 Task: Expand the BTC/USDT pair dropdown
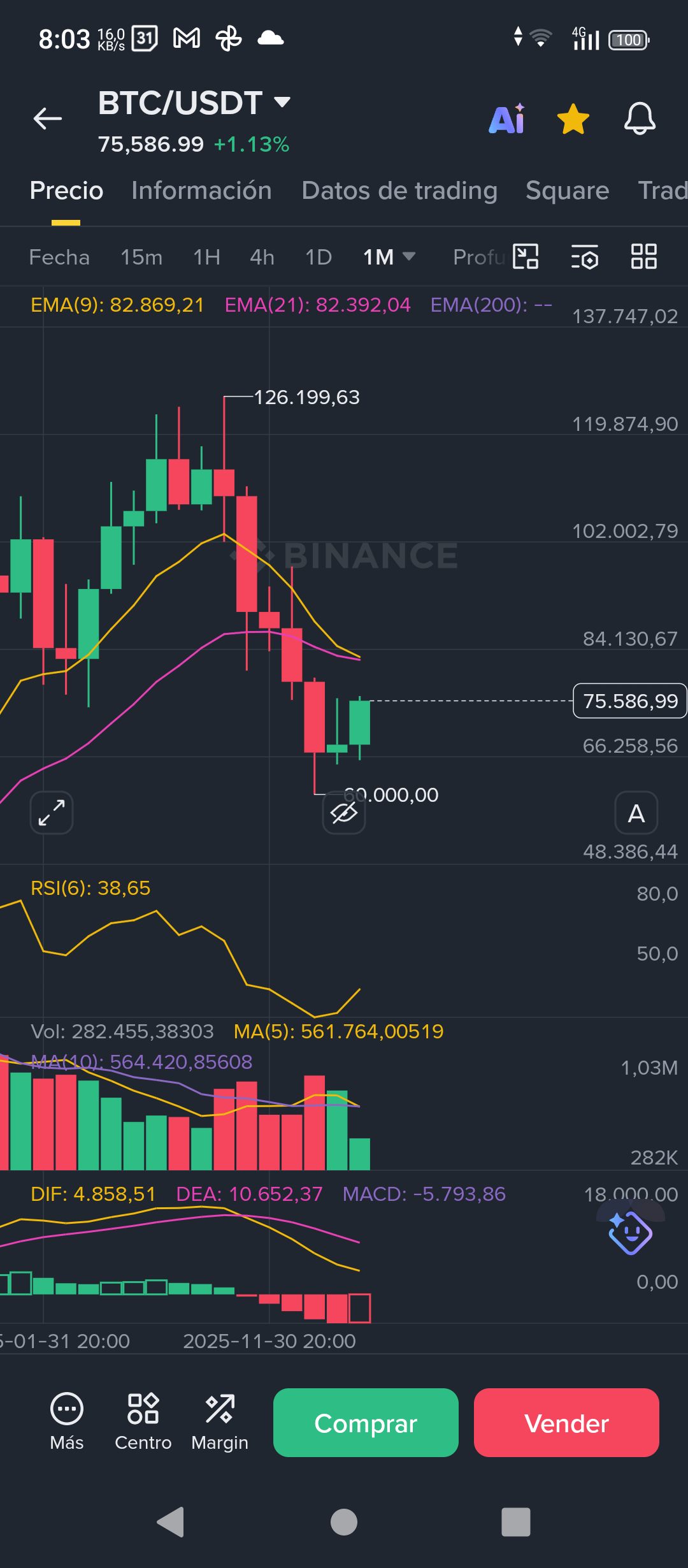282,102
